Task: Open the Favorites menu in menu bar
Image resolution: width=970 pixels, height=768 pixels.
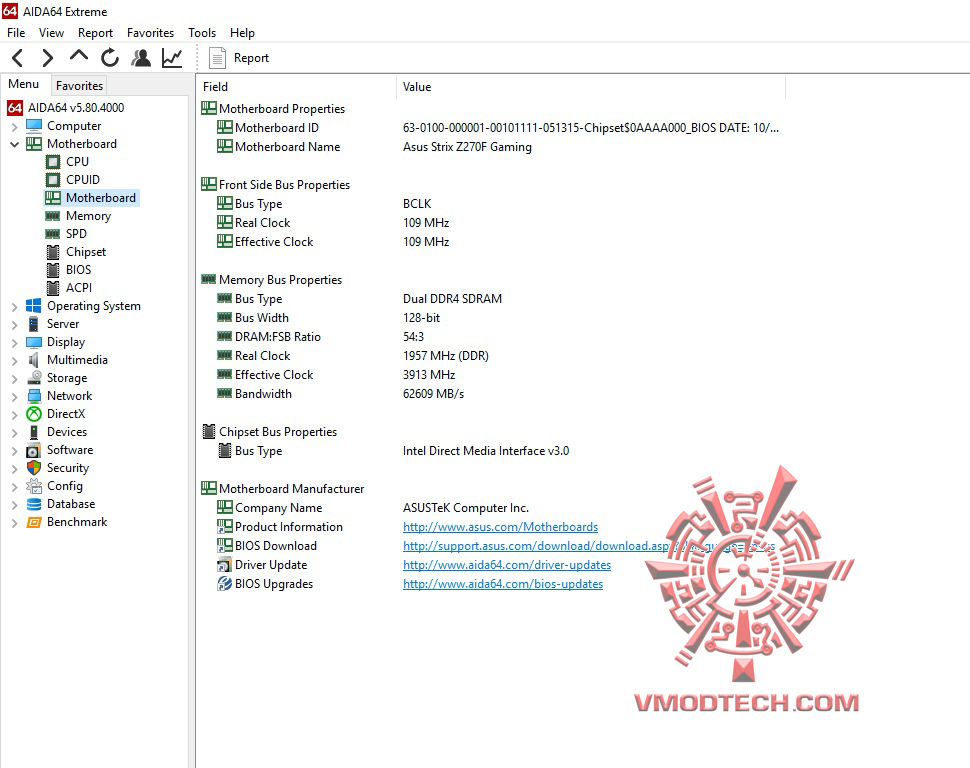Action: tap(150, 33)
